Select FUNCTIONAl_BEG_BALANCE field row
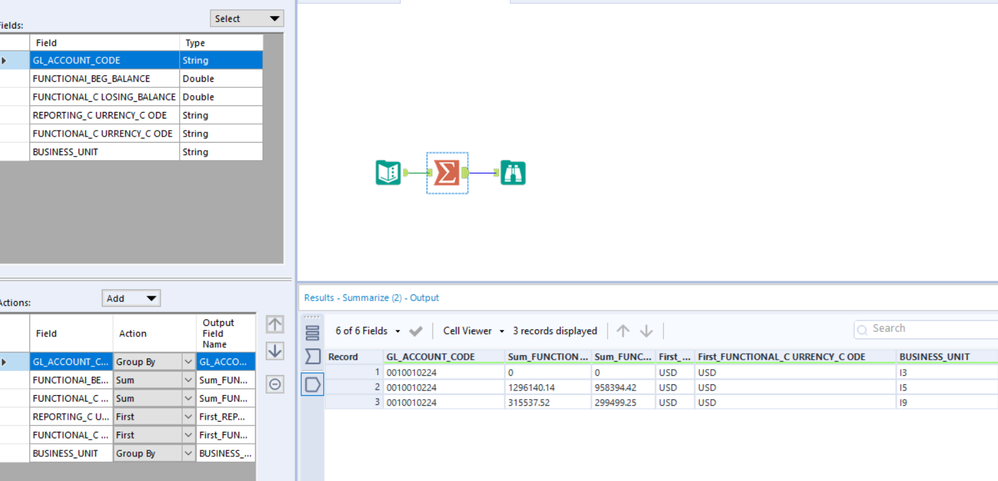 [146, 79]
